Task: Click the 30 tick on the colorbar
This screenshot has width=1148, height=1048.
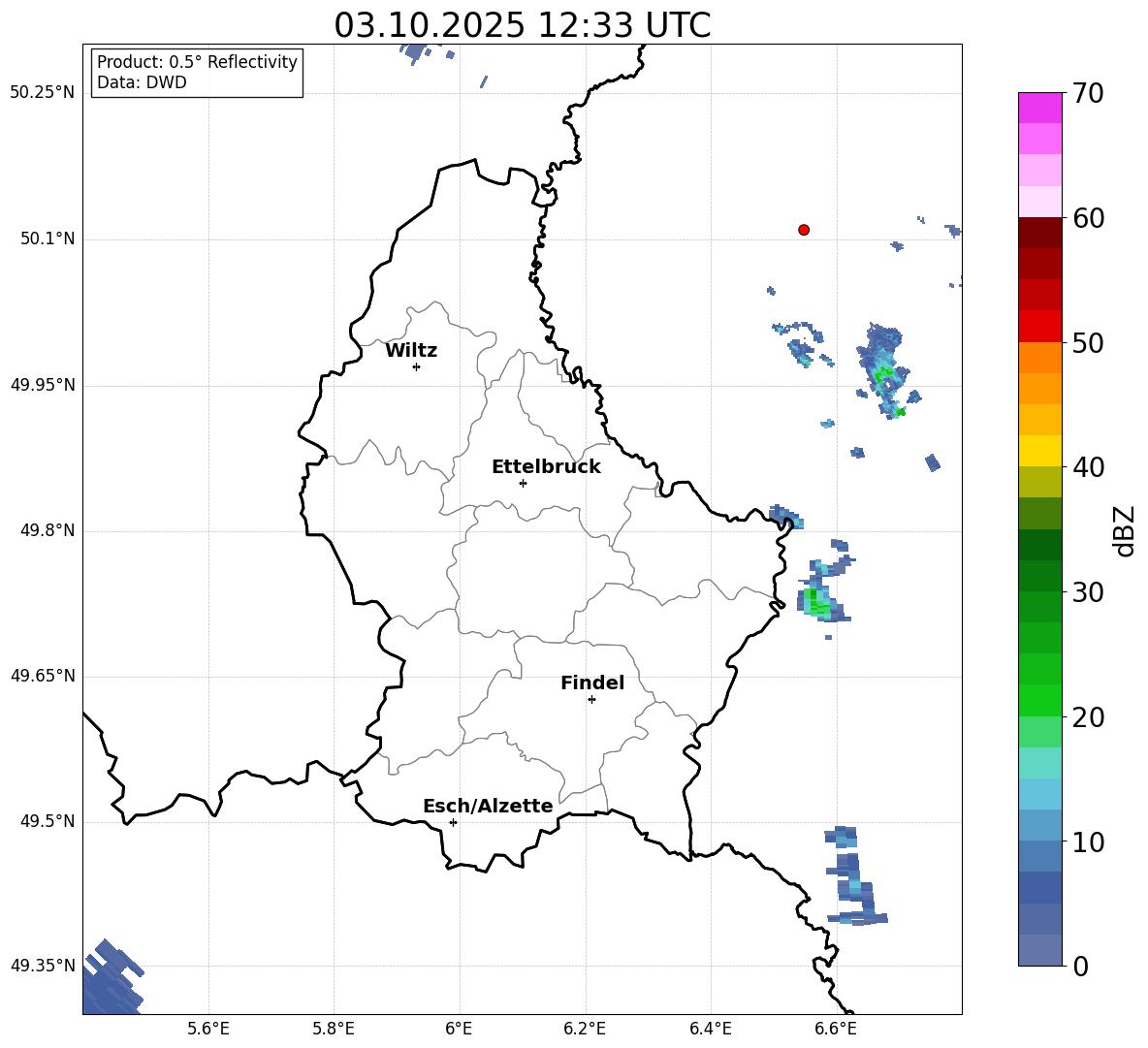Action: (1087, 592)
